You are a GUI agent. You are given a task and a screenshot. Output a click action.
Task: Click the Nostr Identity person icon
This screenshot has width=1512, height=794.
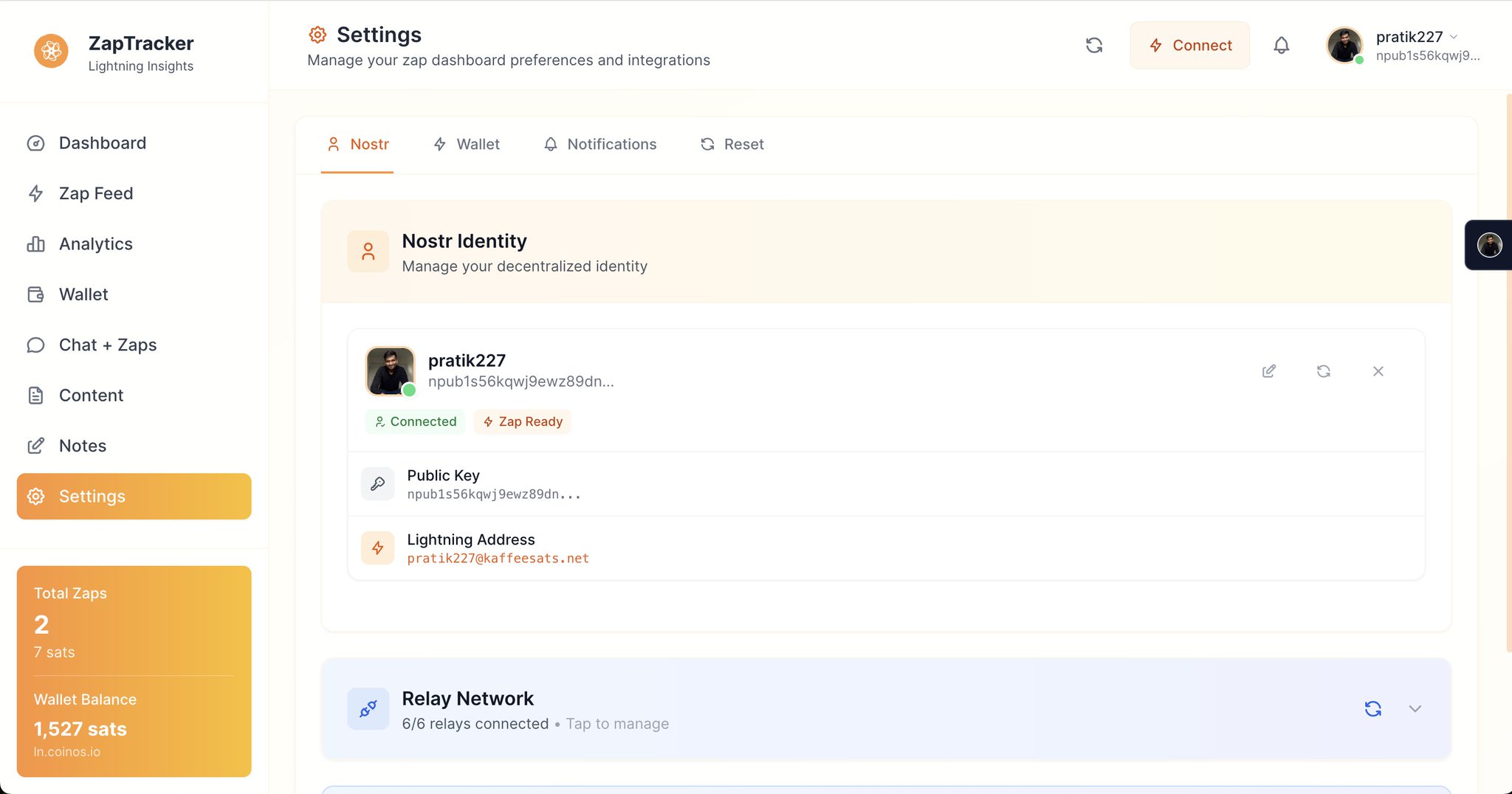(368, 252)
